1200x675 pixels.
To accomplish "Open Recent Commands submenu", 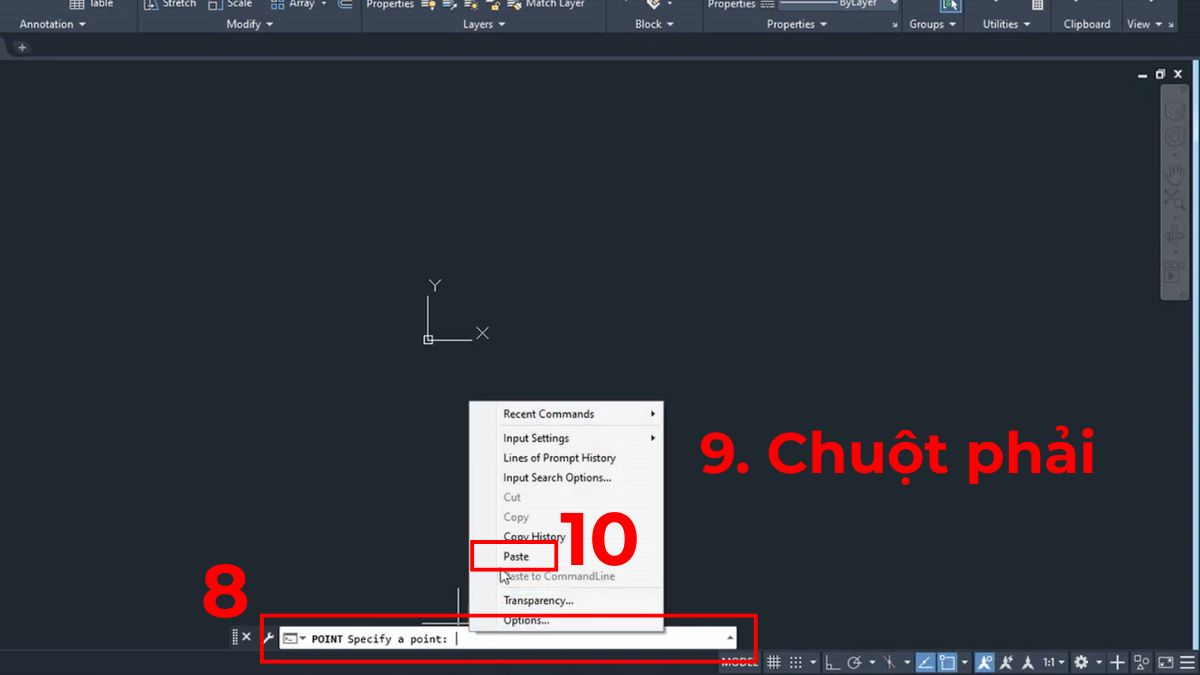I will pyautogui.click(x=550, y=413).
